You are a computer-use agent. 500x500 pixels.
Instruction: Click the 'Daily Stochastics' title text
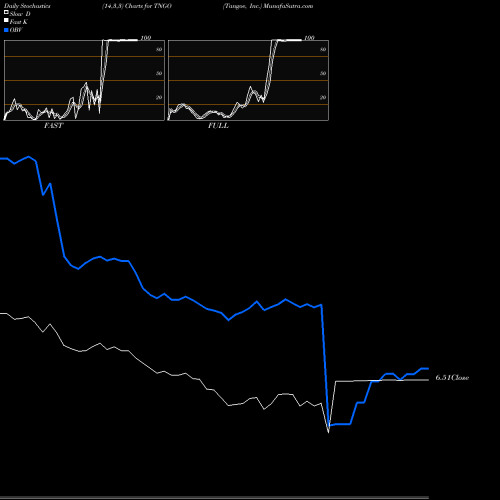click(x=27, y=6)
